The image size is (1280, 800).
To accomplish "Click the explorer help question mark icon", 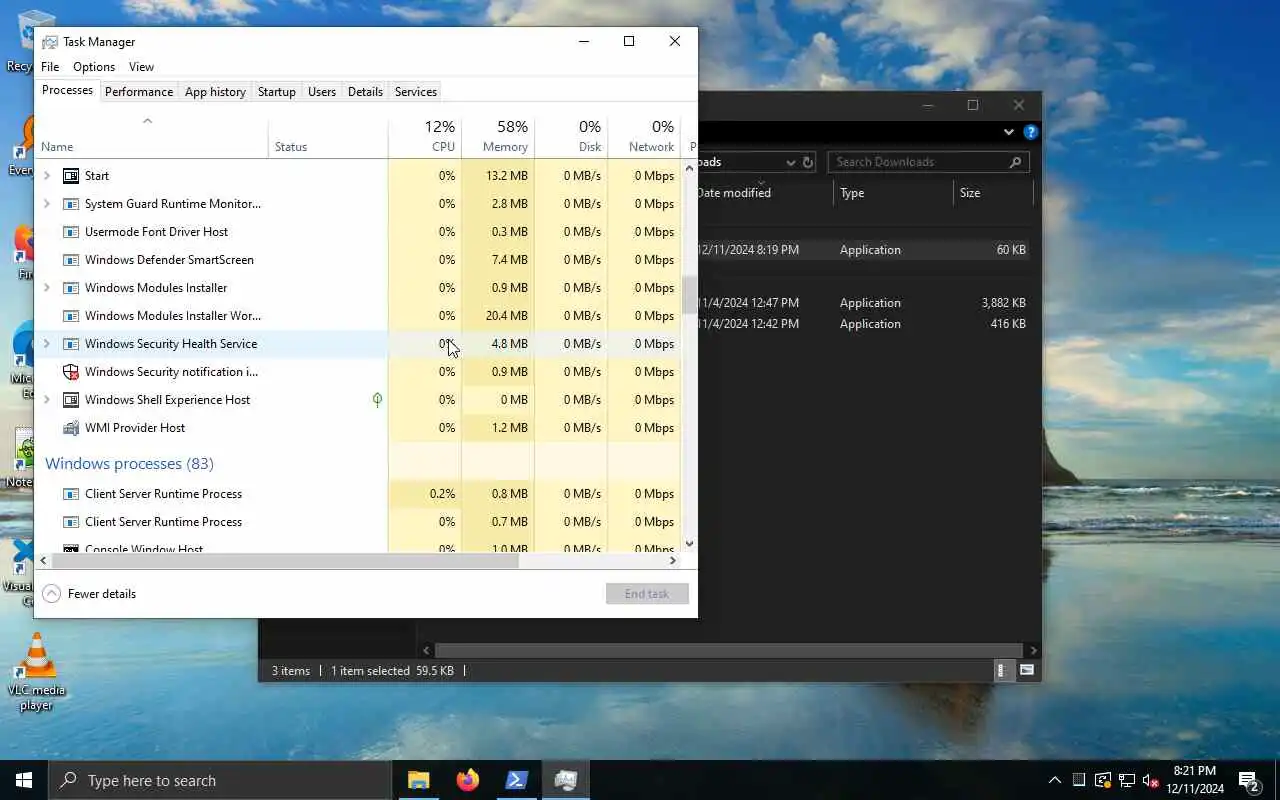I will [x=1031, y=132].
